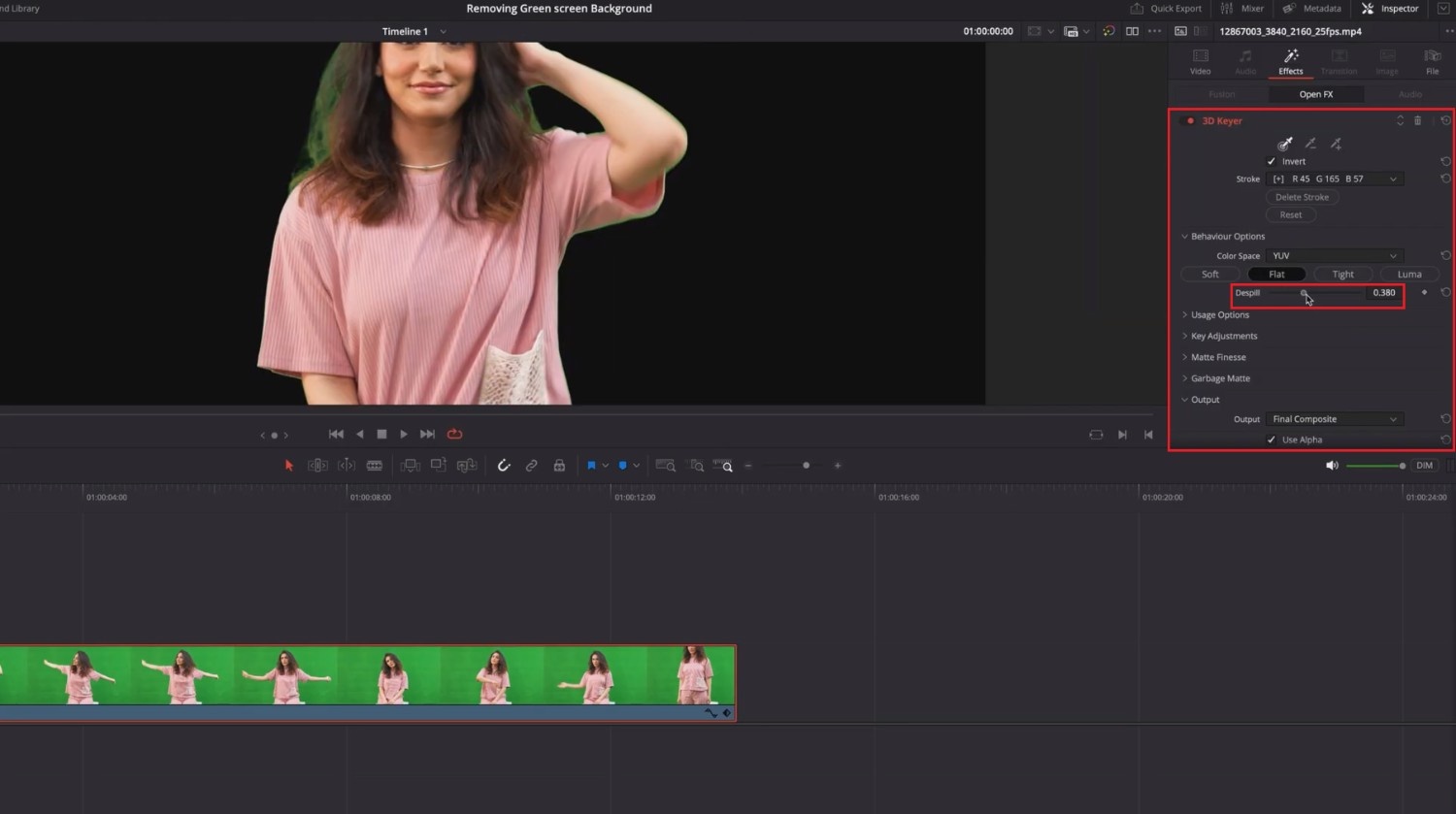This screenshot has width=1456, height=814.
Task: Toggle the snapping magnet icon
Action: [x=504, y=466]
